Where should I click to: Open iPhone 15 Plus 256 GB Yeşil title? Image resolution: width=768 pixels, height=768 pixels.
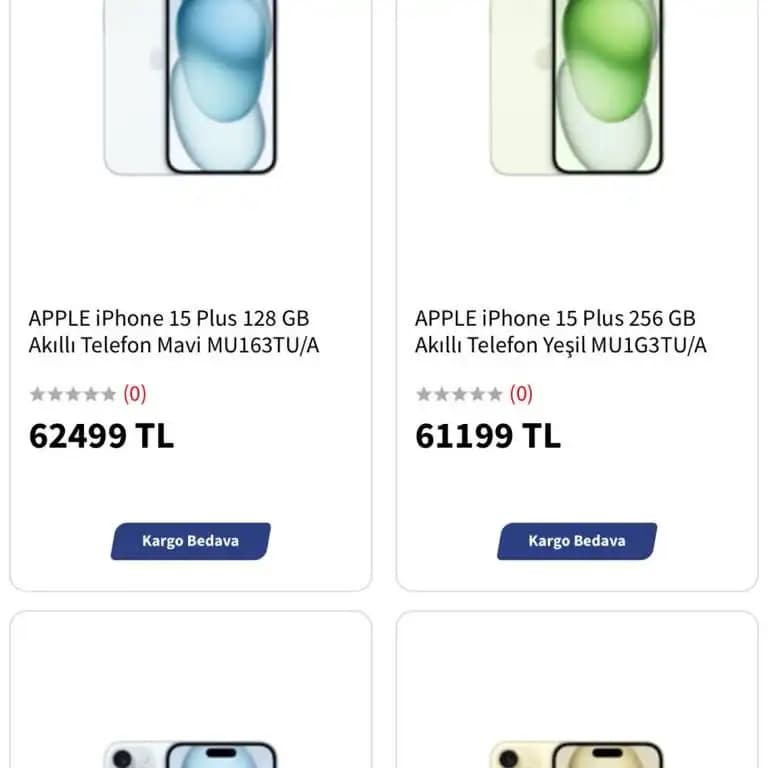(x=560, y=332)
